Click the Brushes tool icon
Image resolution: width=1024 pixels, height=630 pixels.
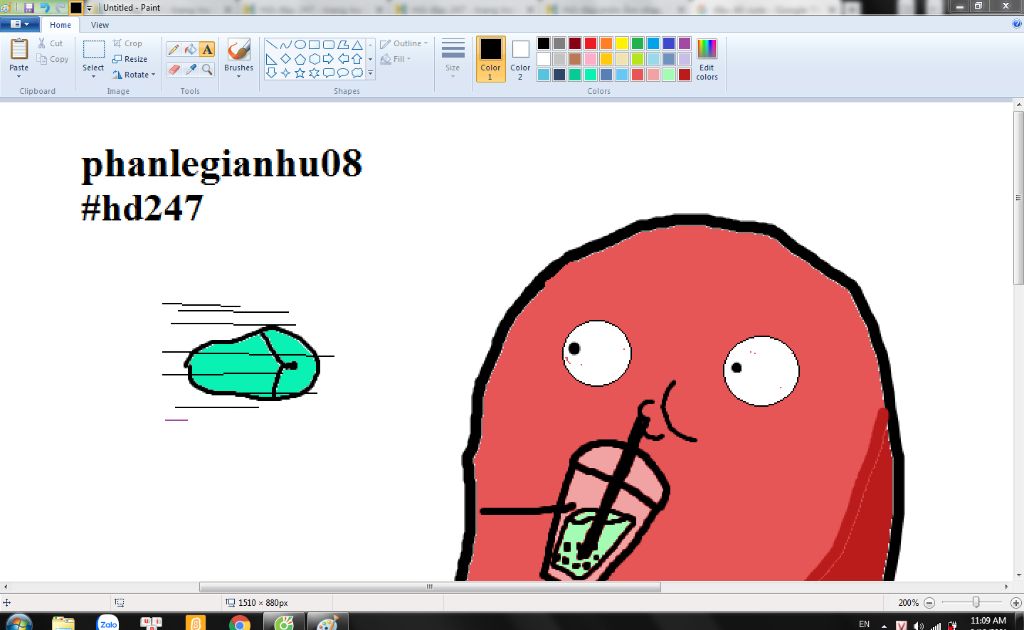pos(238,50)
